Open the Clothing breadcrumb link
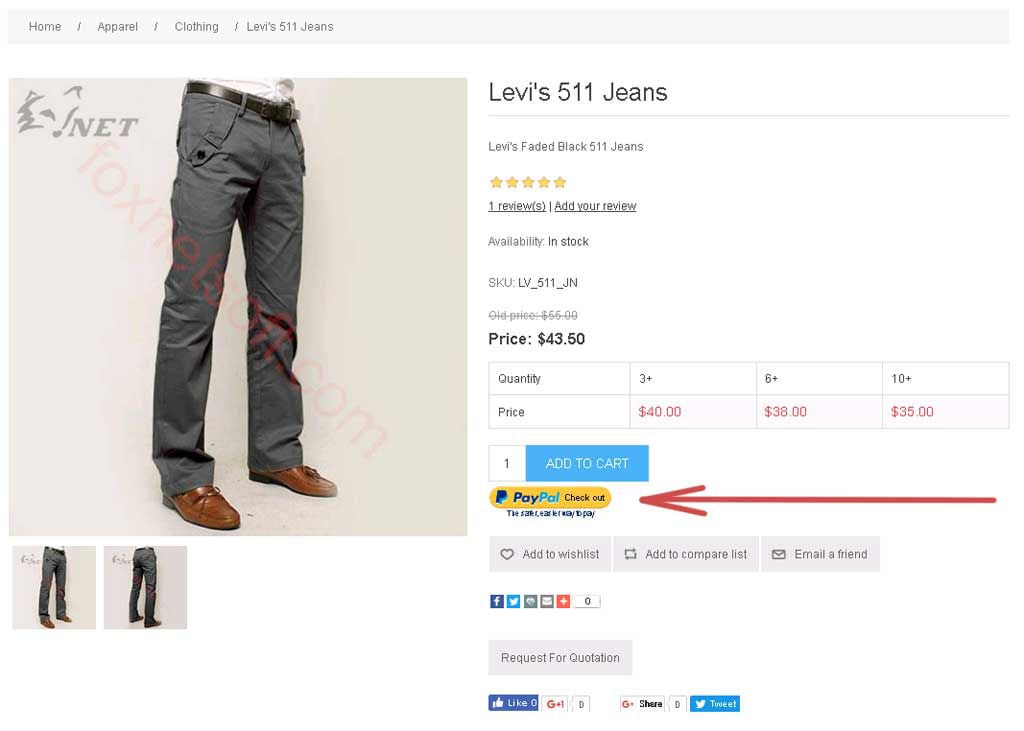This screenshot has height=731, width=1024. tap(196, 26)
